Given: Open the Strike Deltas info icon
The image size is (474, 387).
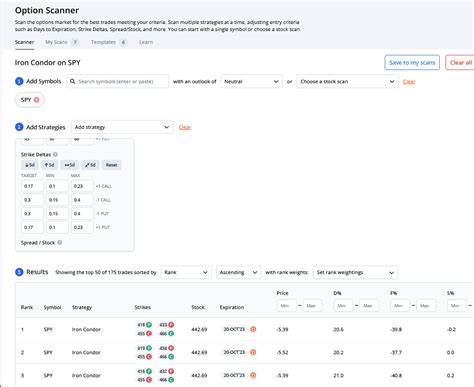Looking at the screenshot, I should click(55, 154).
